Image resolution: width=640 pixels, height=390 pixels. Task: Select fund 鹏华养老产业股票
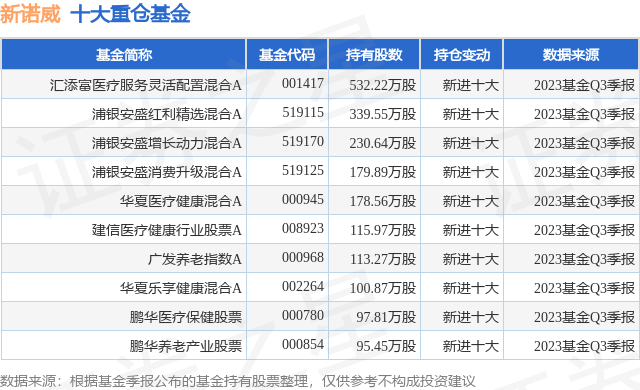click(186, 346)
